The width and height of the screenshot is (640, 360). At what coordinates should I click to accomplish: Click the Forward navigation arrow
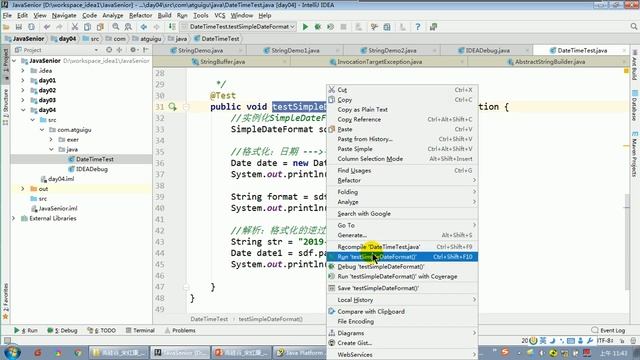coord(156,27)
